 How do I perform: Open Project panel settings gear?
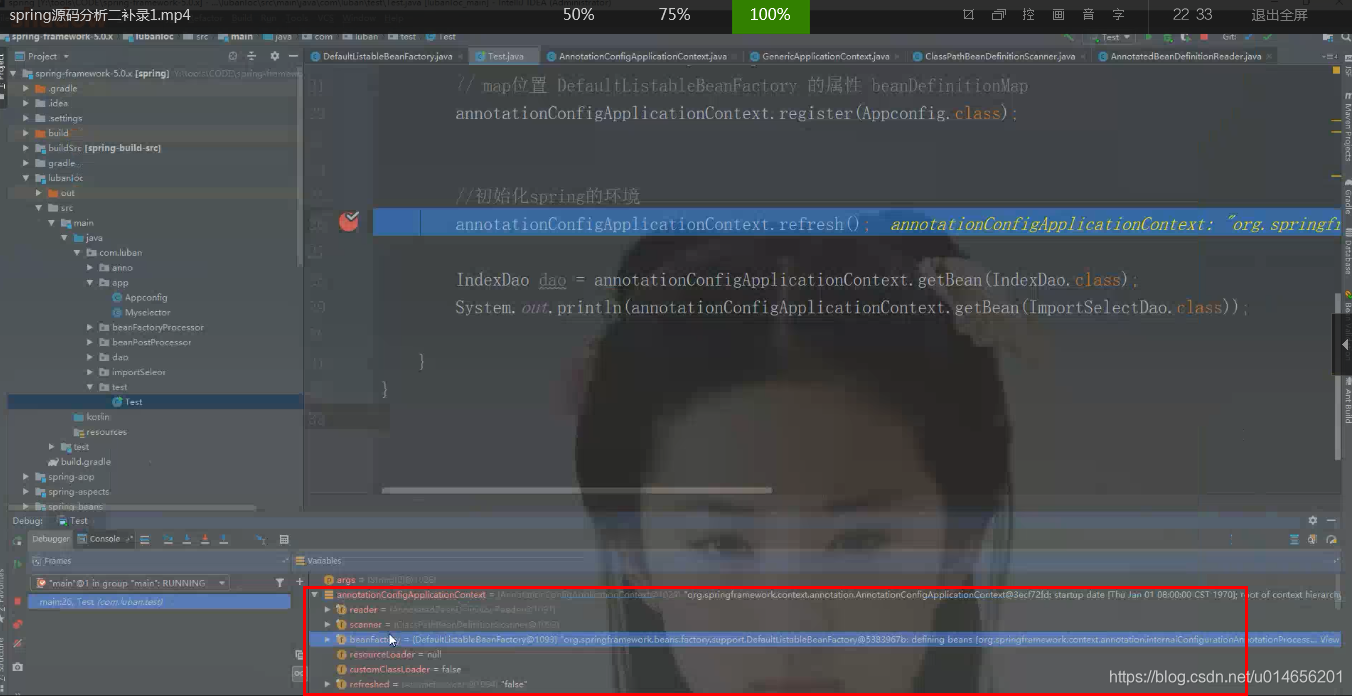(x=275, y=56)
